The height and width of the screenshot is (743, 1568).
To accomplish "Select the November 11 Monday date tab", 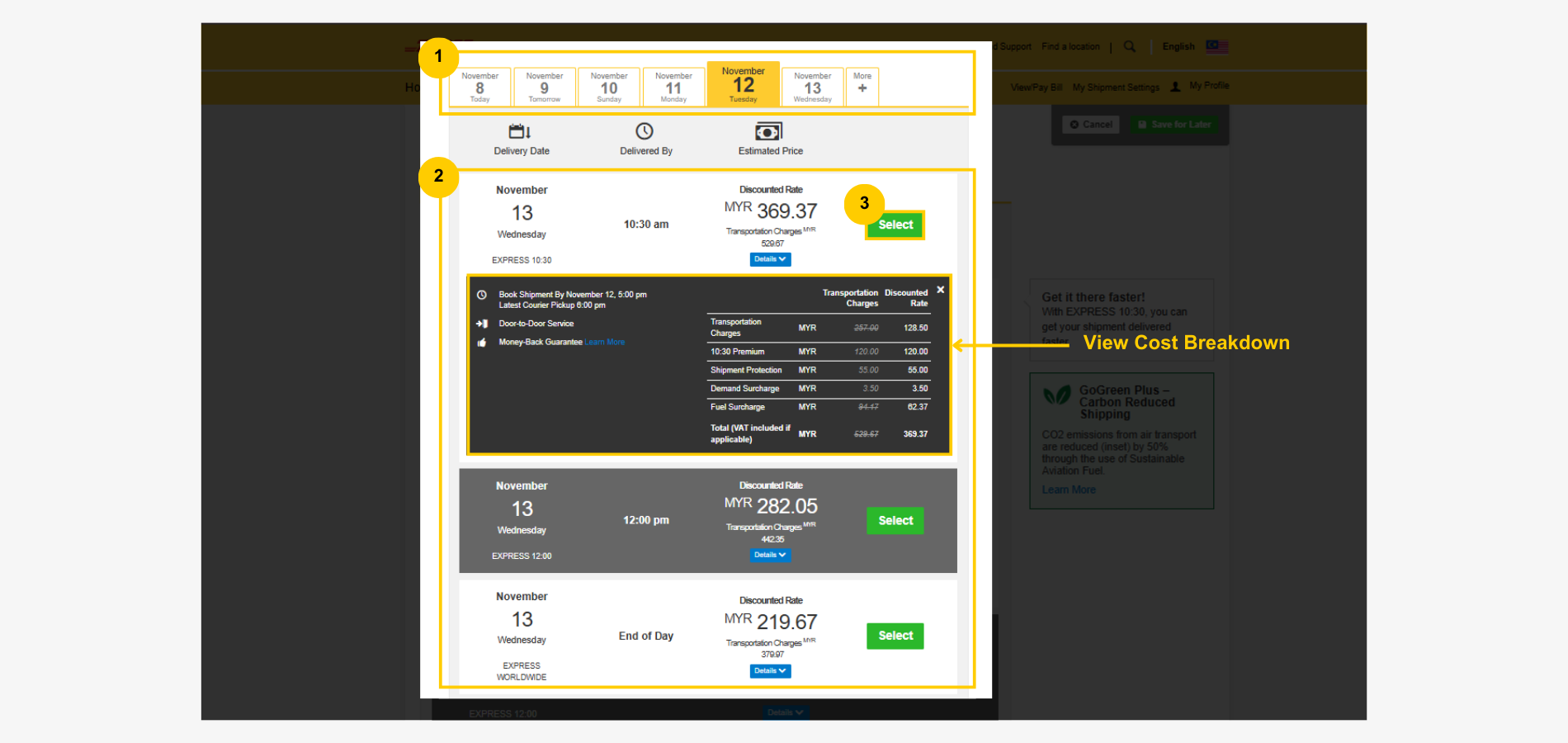I will [x=673, y=87].
